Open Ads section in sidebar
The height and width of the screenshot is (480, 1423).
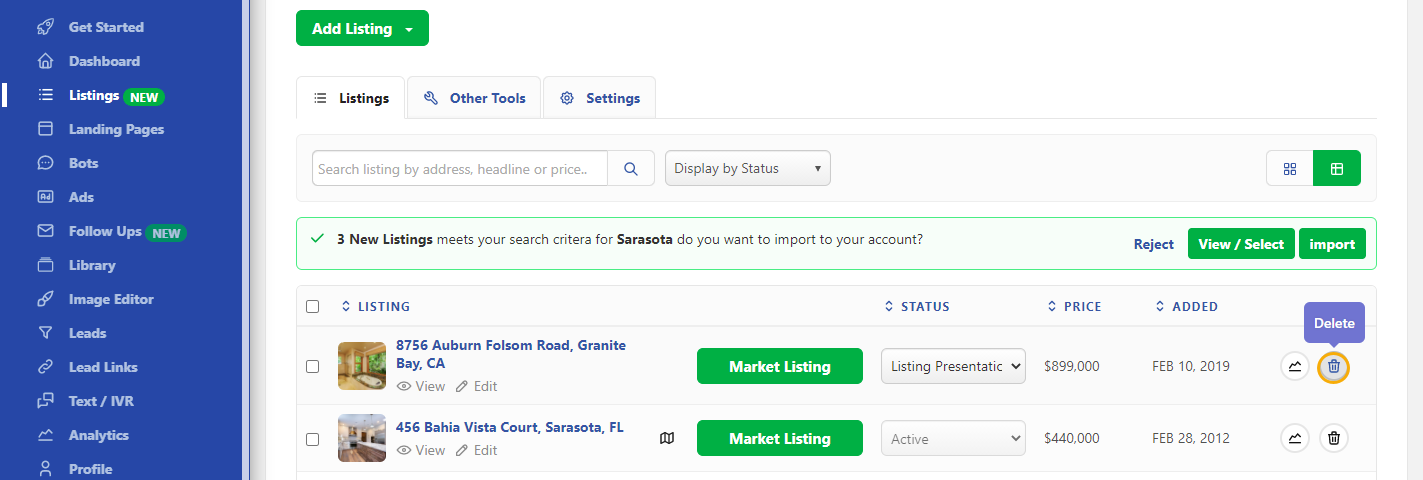tap(81, 197)
